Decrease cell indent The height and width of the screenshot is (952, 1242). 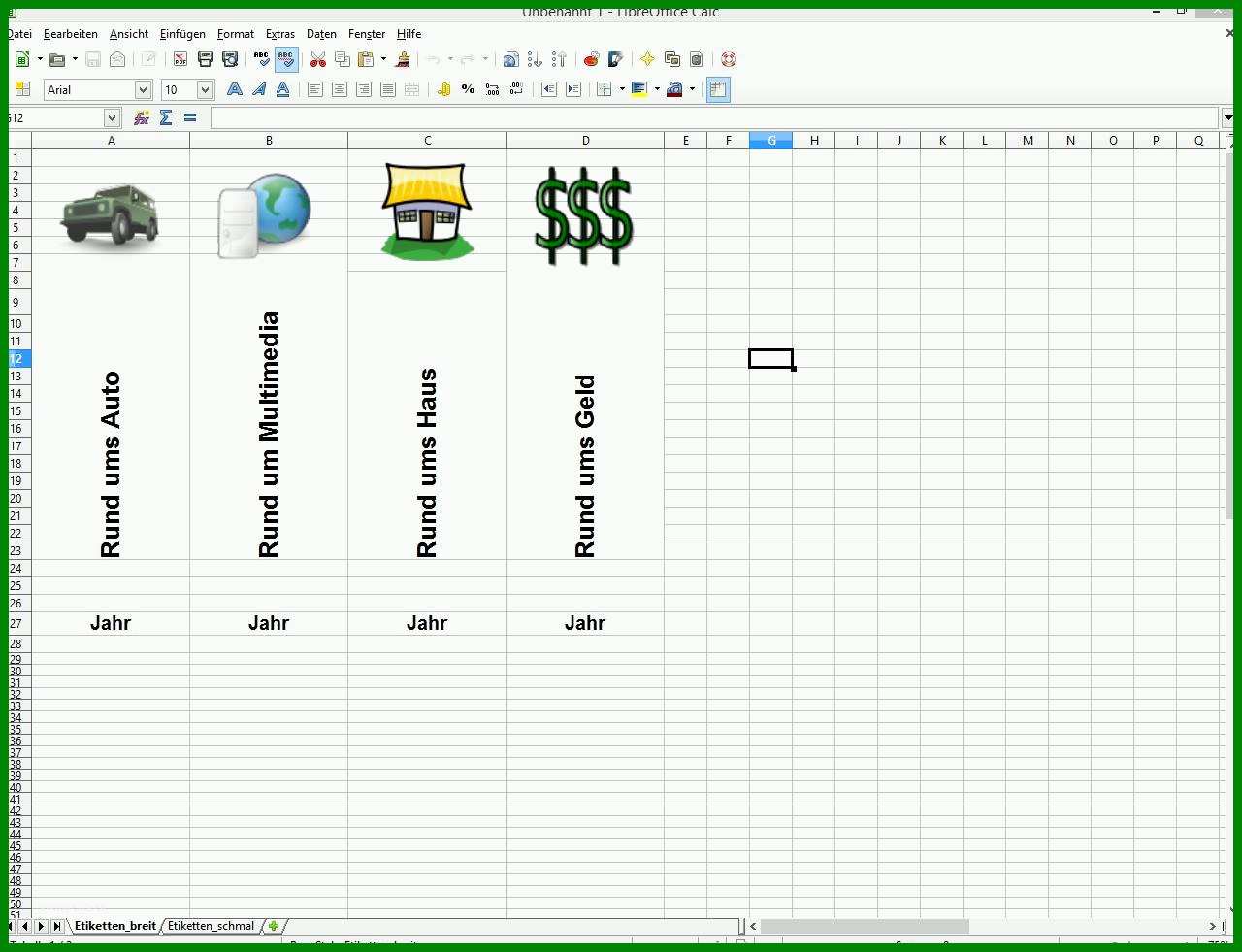[x=549, y=89]
